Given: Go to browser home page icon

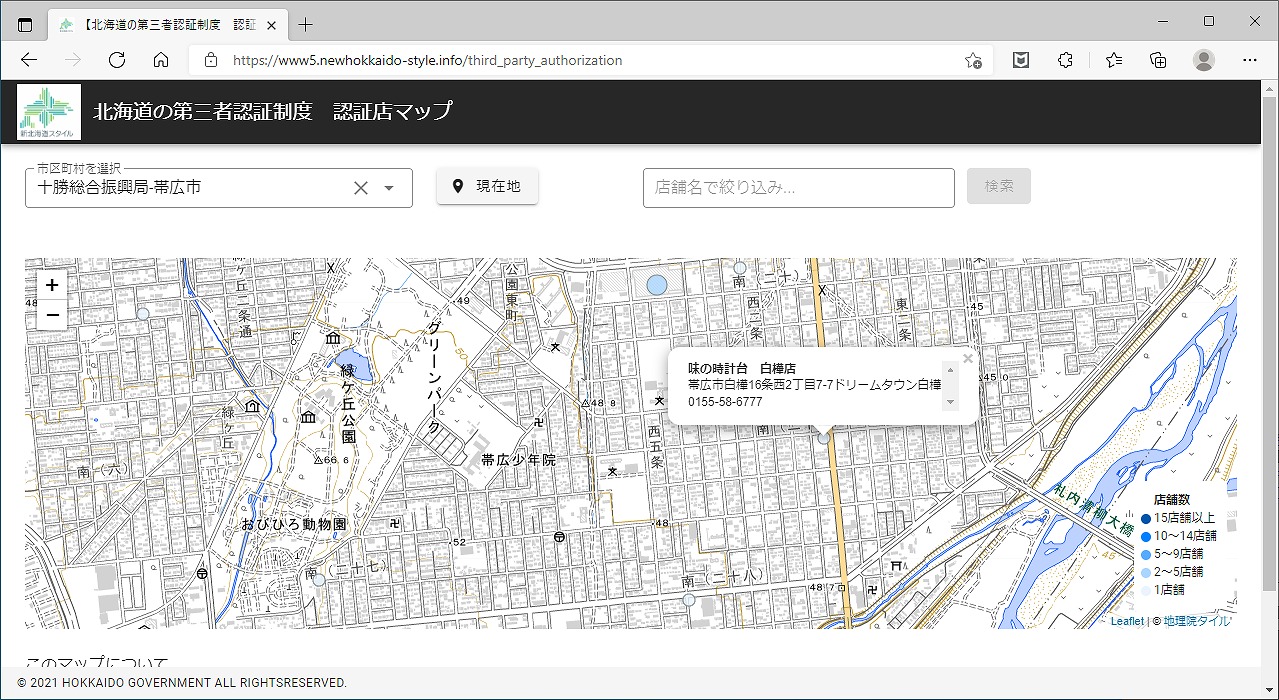Looking at the screenshot, I should click(161, 60).
